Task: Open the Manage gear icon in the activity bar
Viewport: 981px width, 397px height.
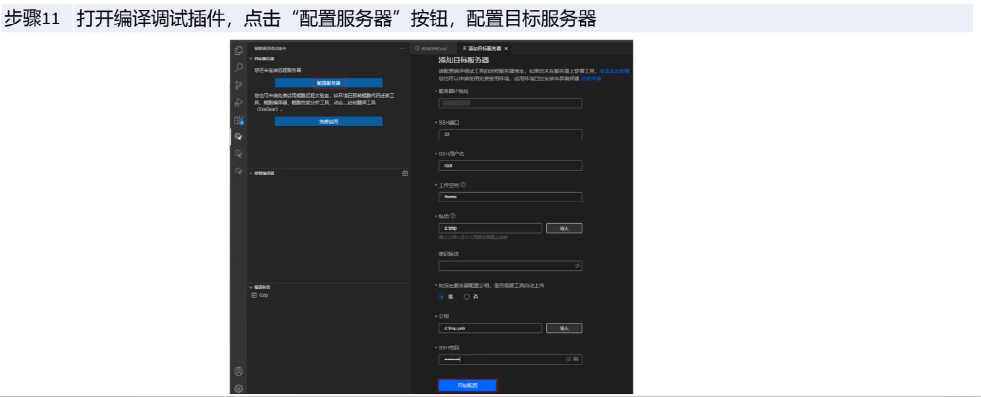Action: [x=238, y=388]
